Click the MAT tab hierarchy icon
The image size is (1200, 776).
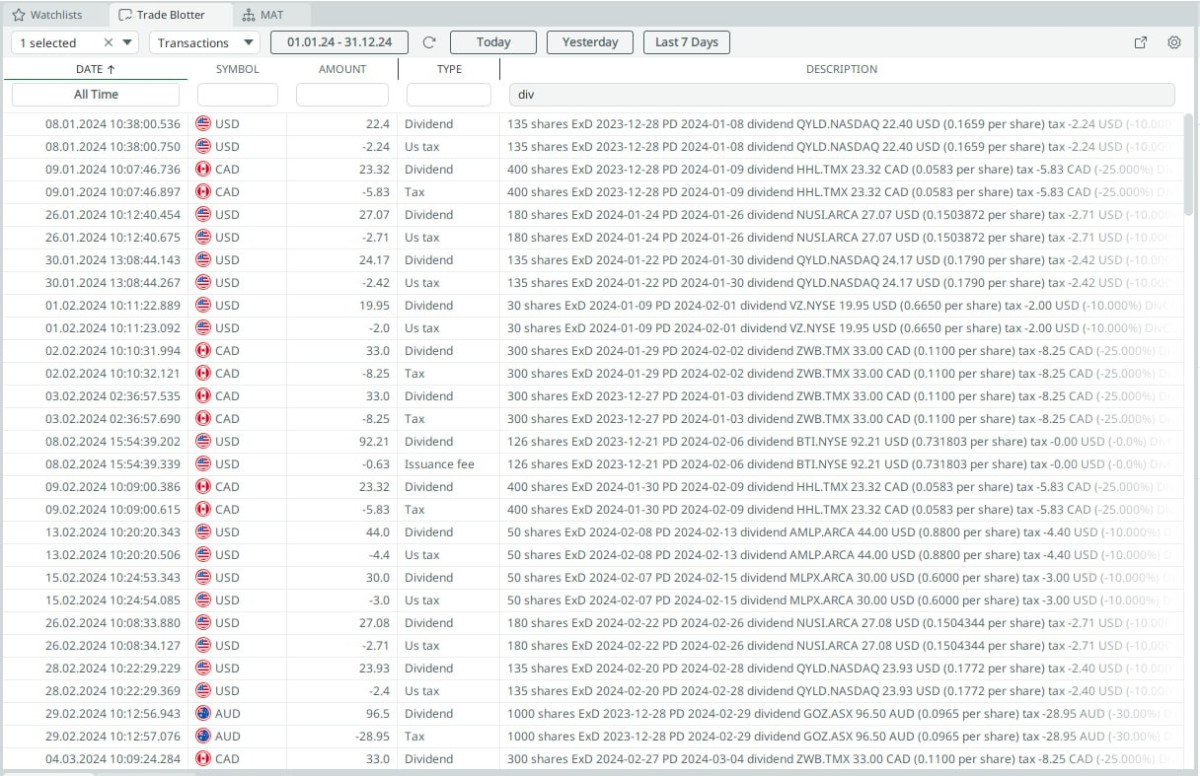point(249,15)
